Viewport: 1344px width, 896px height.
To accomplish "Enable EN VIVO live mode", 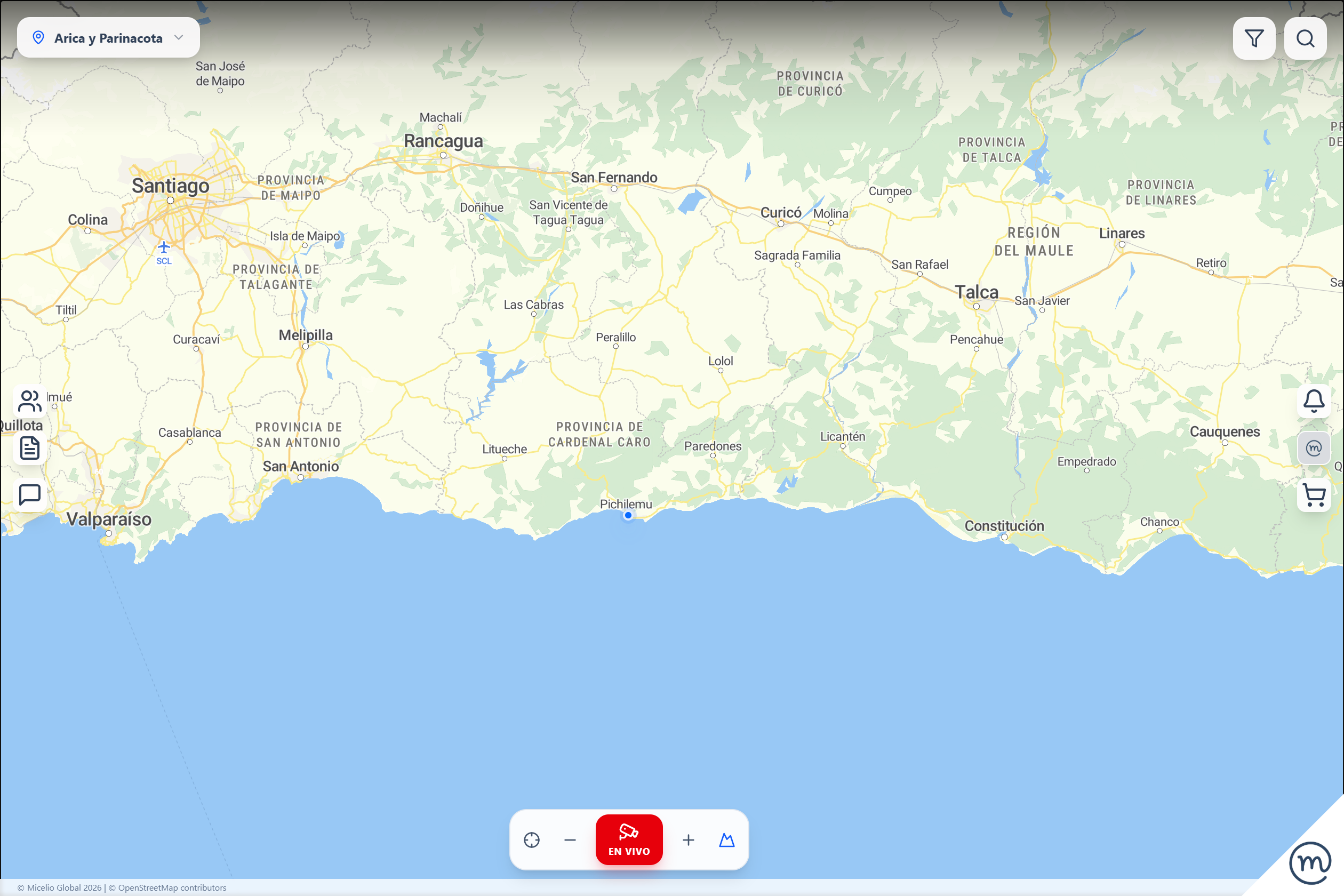I will pyautogui.click(x=629, y=839).
